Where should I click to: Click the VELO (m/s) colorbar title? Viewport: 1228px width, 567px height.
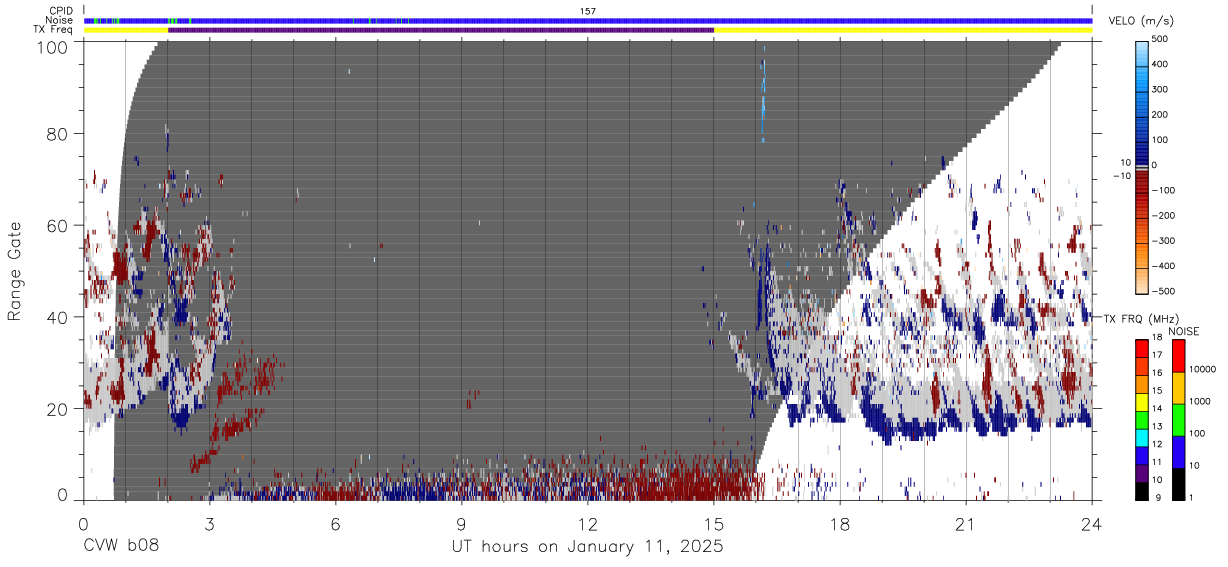click(1140, 20)
